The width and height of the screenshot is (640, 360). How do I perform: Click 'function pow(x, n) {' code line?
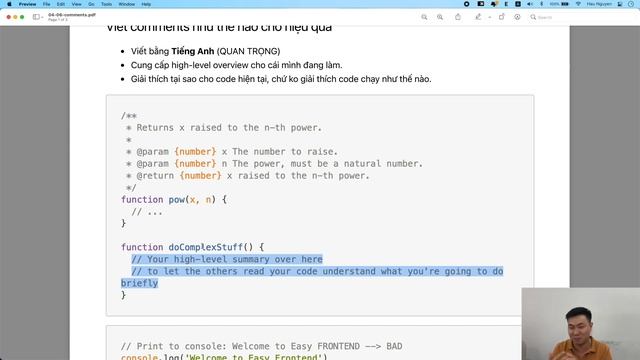pos(174,200)
